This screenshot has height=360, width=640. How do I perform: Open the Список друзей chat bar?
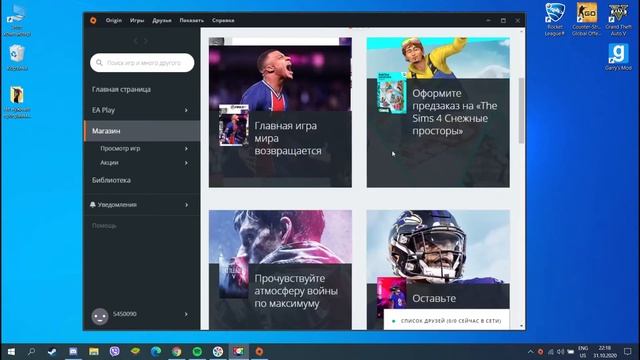coord(447,320)
